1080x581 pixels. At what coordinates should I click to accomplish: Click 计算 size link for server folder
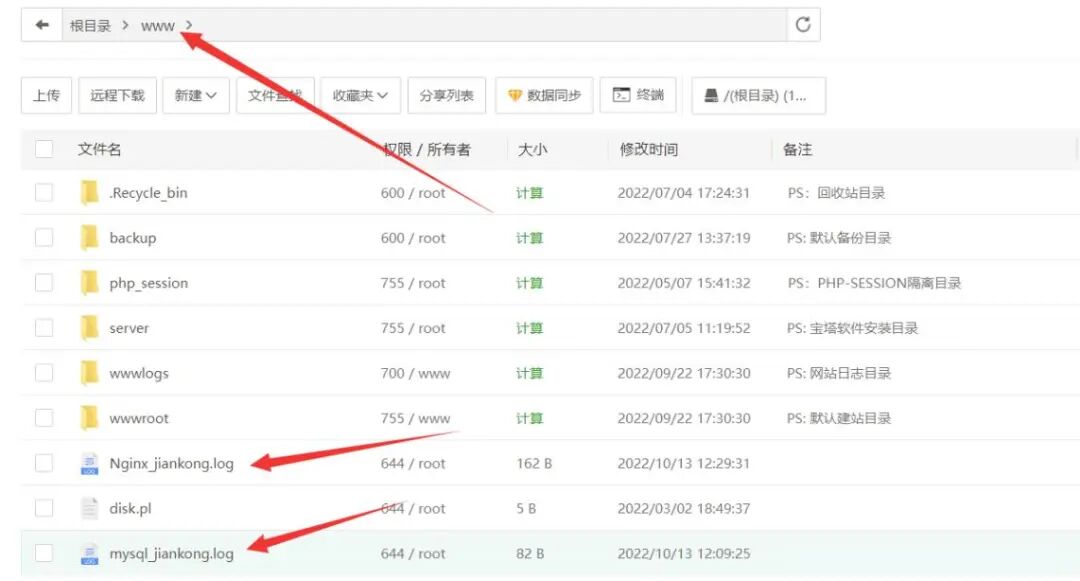pos(529,328)
